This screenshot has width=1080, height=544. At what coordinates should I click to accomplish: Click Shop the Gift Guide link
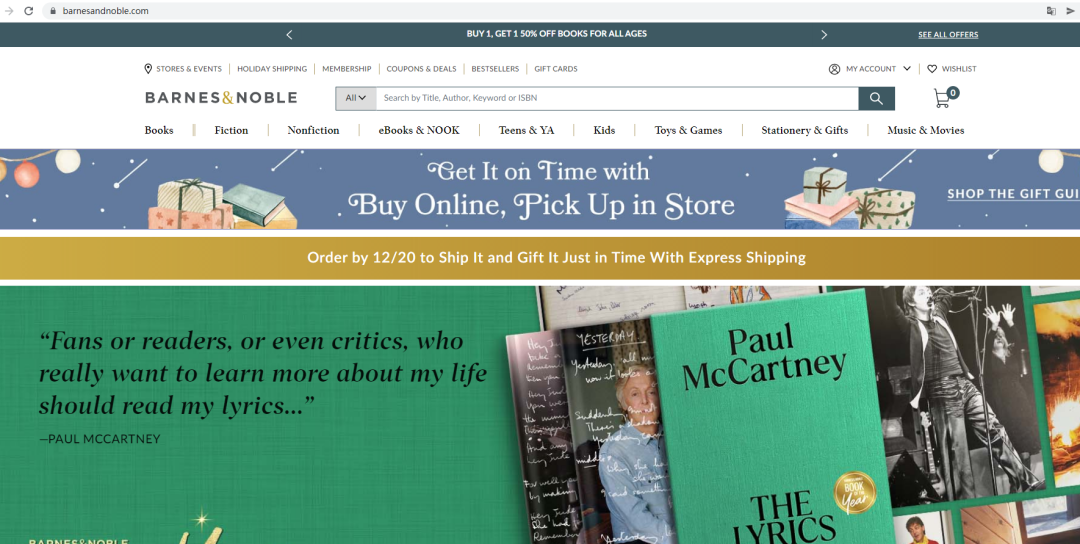(1013, 193)
